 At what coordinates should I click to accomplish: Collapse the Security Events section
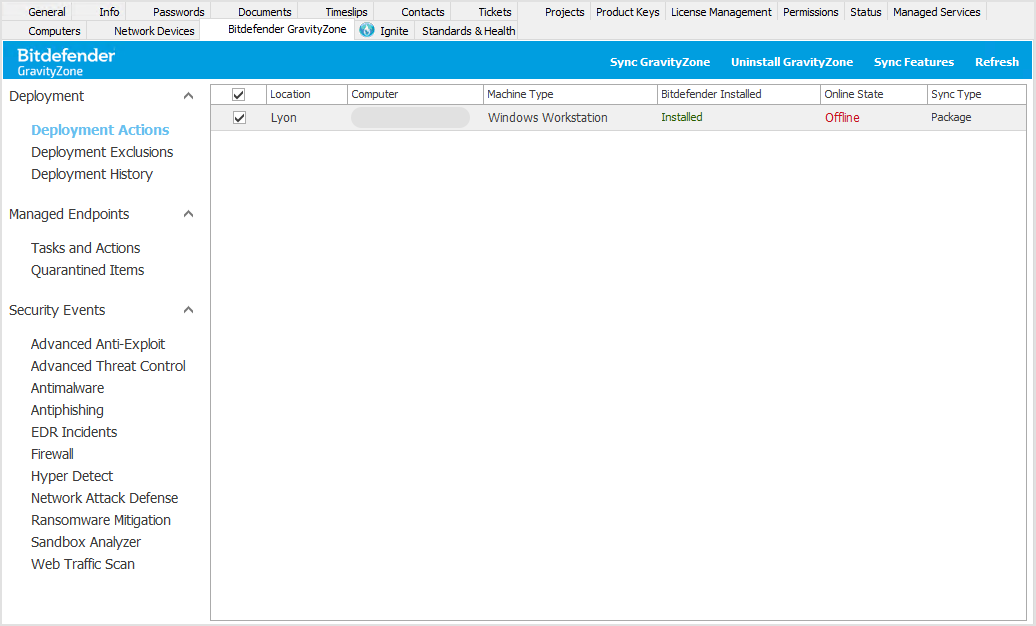[188, 310]
